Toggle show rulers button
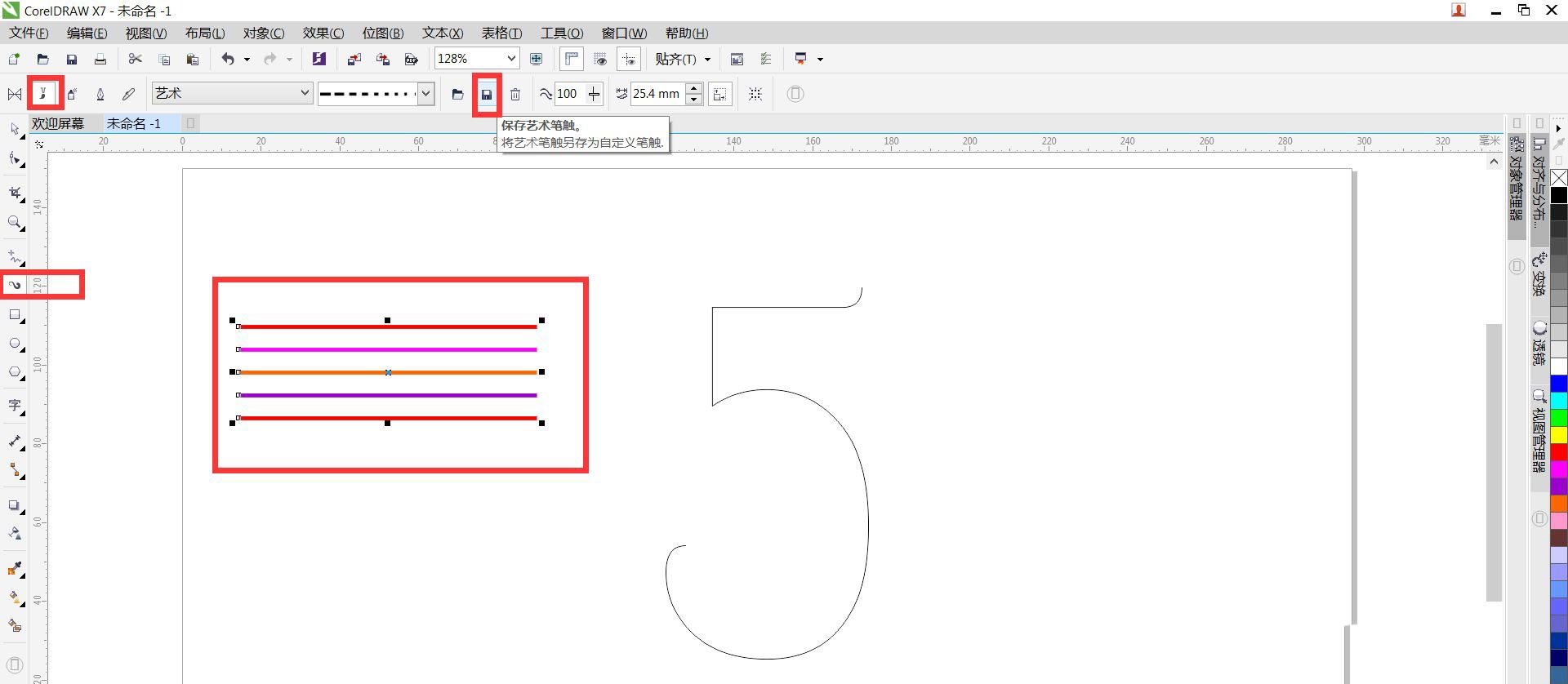The height and width of the screenshot is (684, 1568). pos(571,59)
